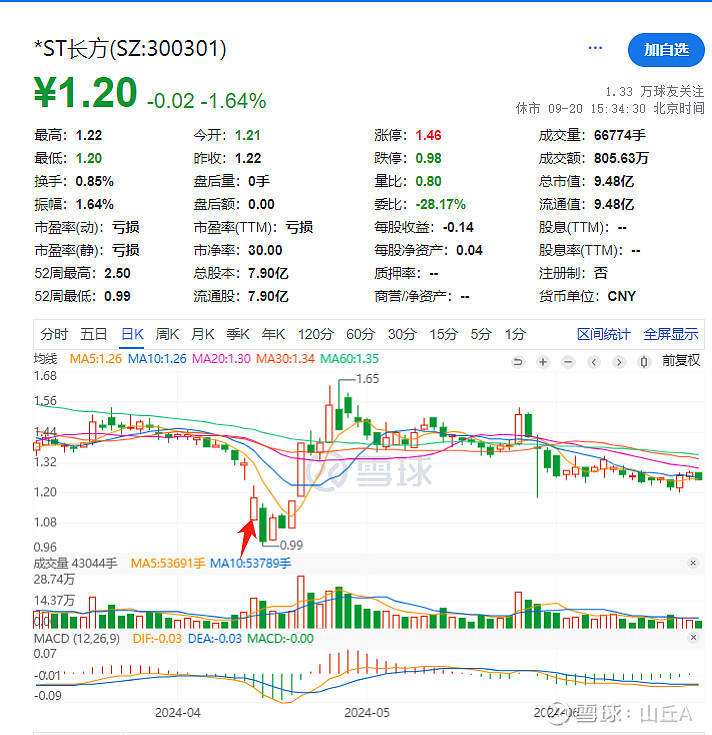This screenshot has height=735, width=712.
Task: Open the 前复权 adjustment dropdown
Action: click(681, 360)
